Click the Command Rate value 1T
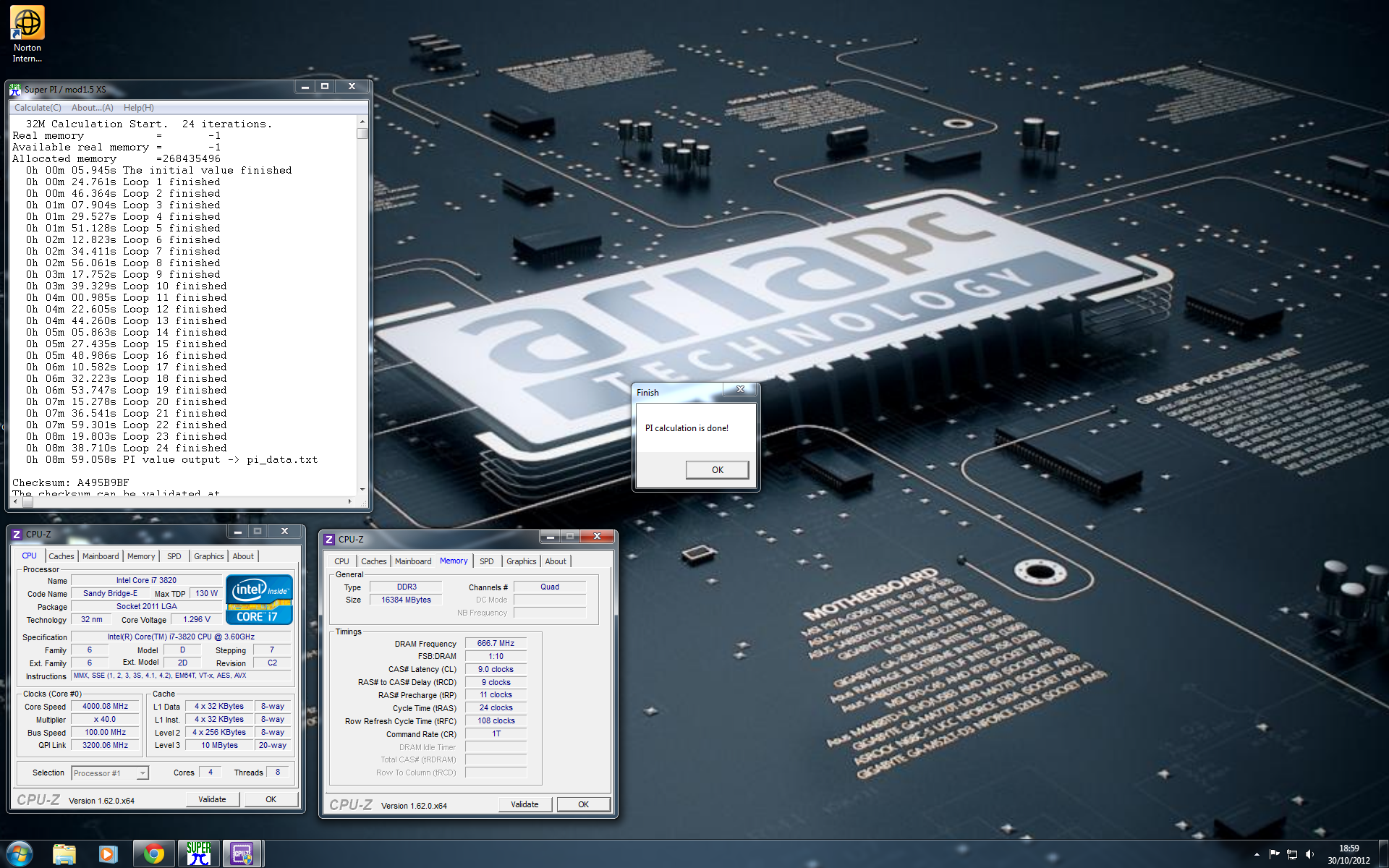Screen dimensions: 1389x868 496,734
